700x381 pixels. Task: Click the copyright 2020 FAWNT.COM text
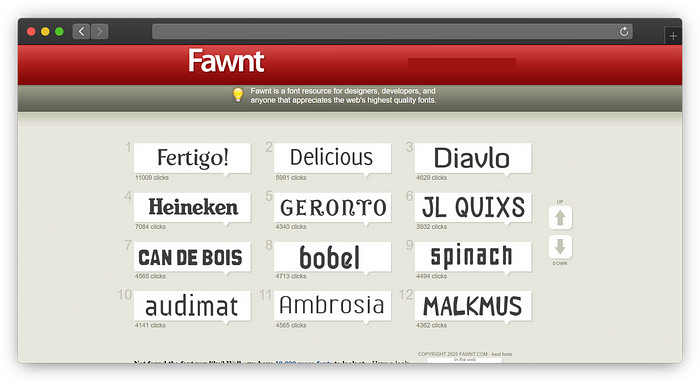click(x=465, y=356)
